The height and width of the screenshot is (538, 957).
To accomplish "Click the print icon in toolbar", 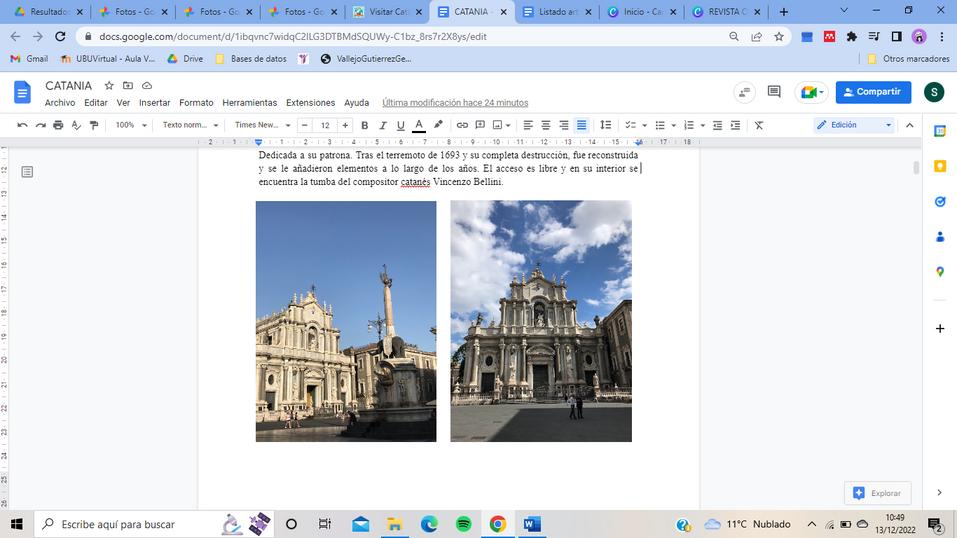I will tap(58, 125).
